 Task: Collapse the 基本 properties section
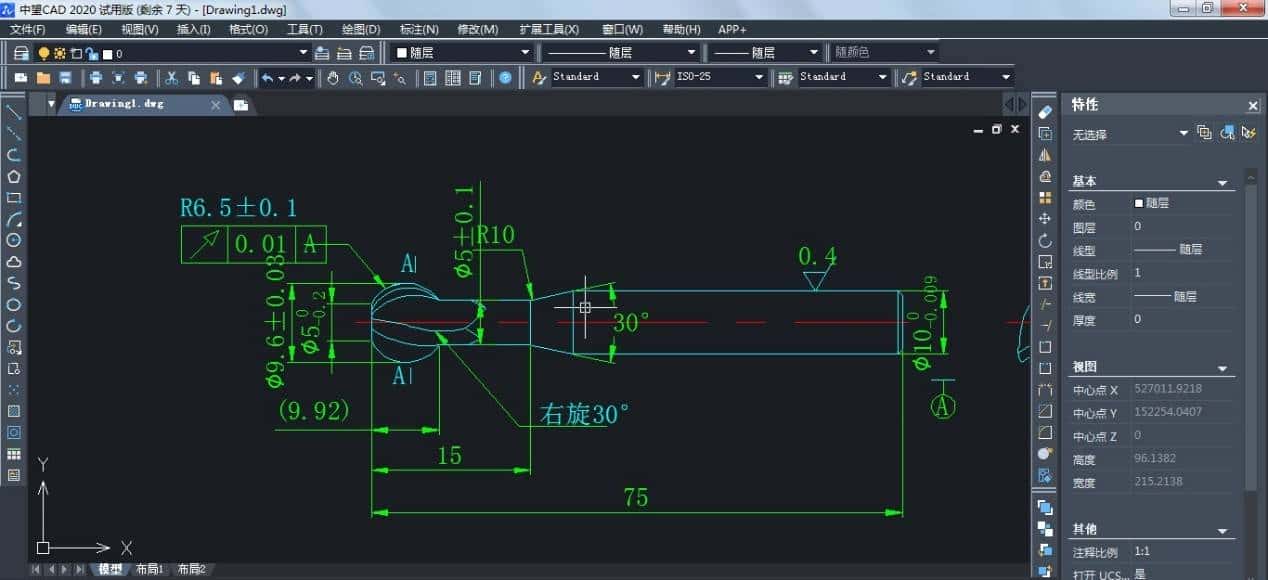click(1222, 183)
